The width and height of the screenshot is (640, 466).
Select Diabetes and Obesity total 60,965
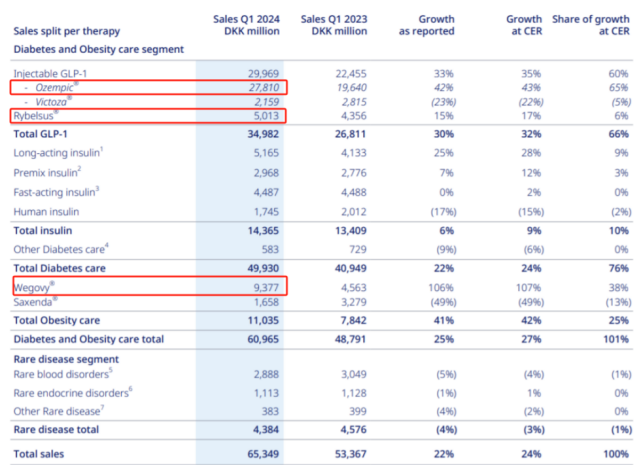tap(263, 340)
